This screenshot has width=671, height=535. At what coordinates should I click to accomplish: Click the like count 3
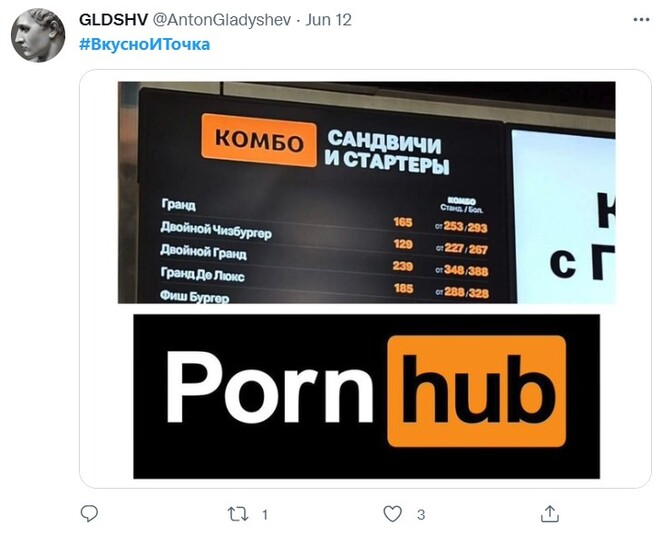(421, 514)
